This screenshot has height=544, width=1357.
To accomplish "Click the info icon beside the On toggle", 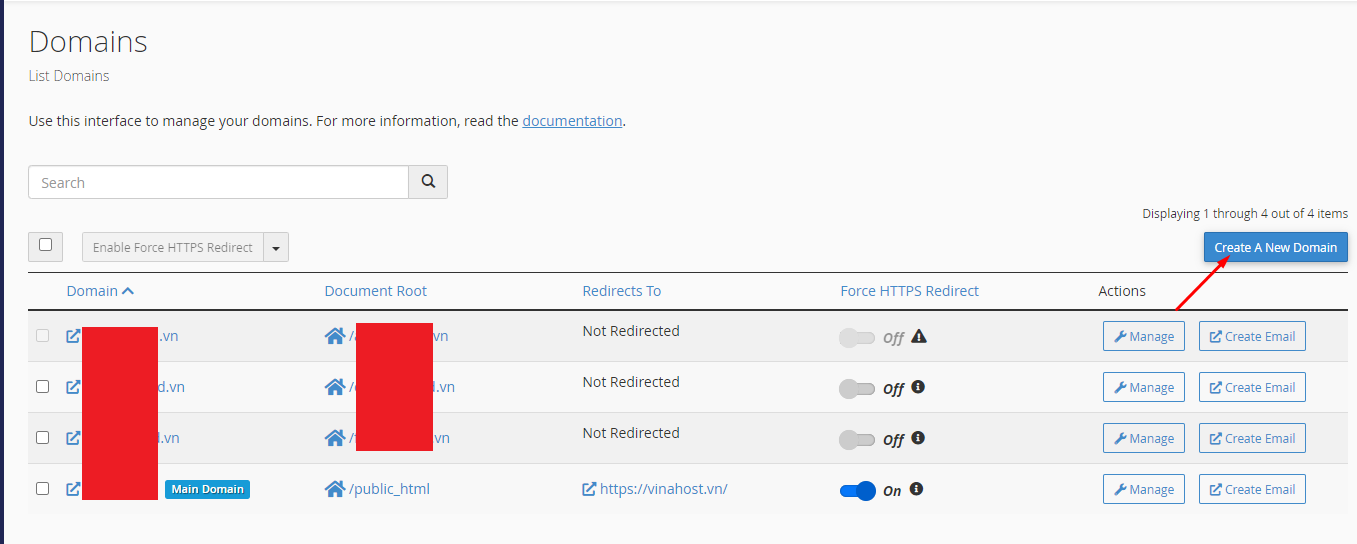I will click(916, 489).
